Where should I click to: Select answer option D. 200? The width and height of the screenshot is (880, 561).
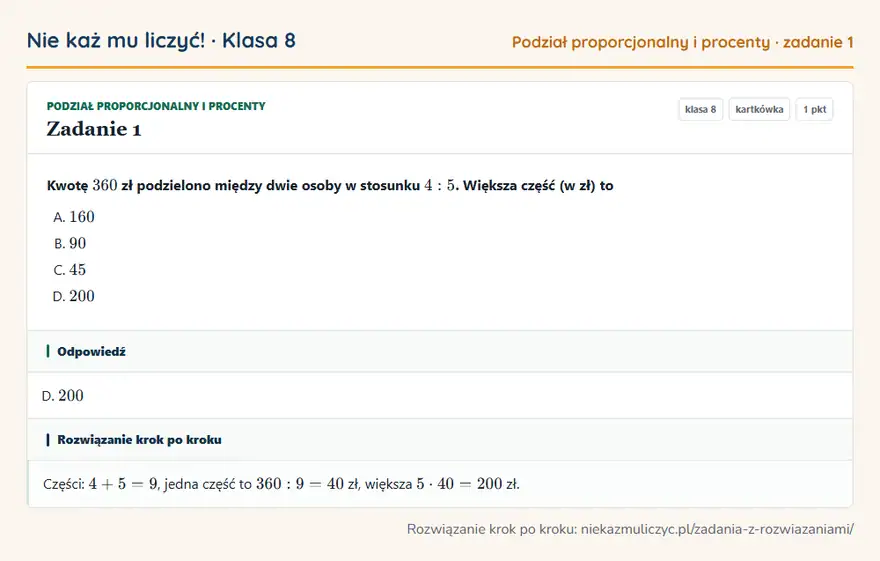pos(74,296)
